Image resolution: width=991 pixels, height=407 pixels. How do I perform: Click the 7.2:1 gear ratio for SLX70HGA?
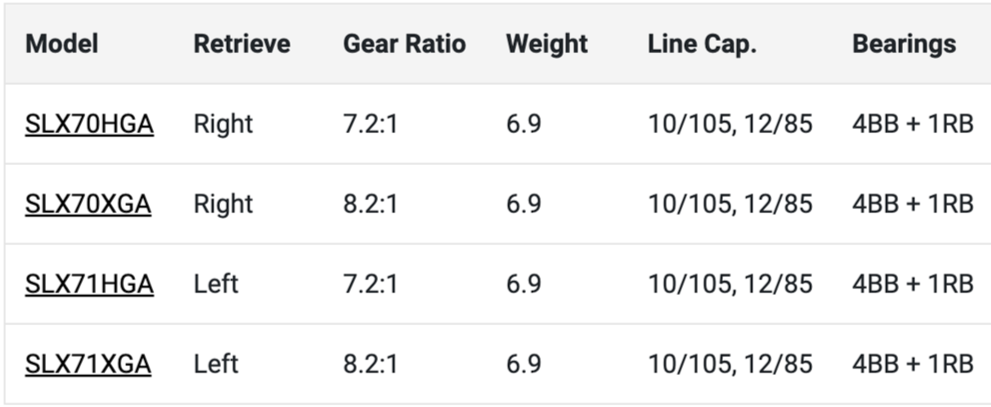[x=370, y=124]
